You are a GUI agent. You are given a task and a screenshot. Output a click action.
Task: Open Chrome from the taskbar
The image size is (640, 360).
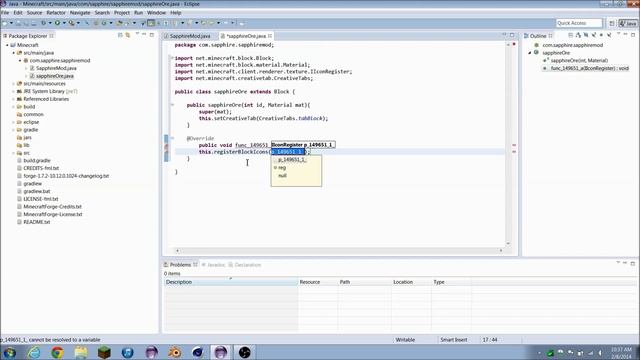pos(57,352)
